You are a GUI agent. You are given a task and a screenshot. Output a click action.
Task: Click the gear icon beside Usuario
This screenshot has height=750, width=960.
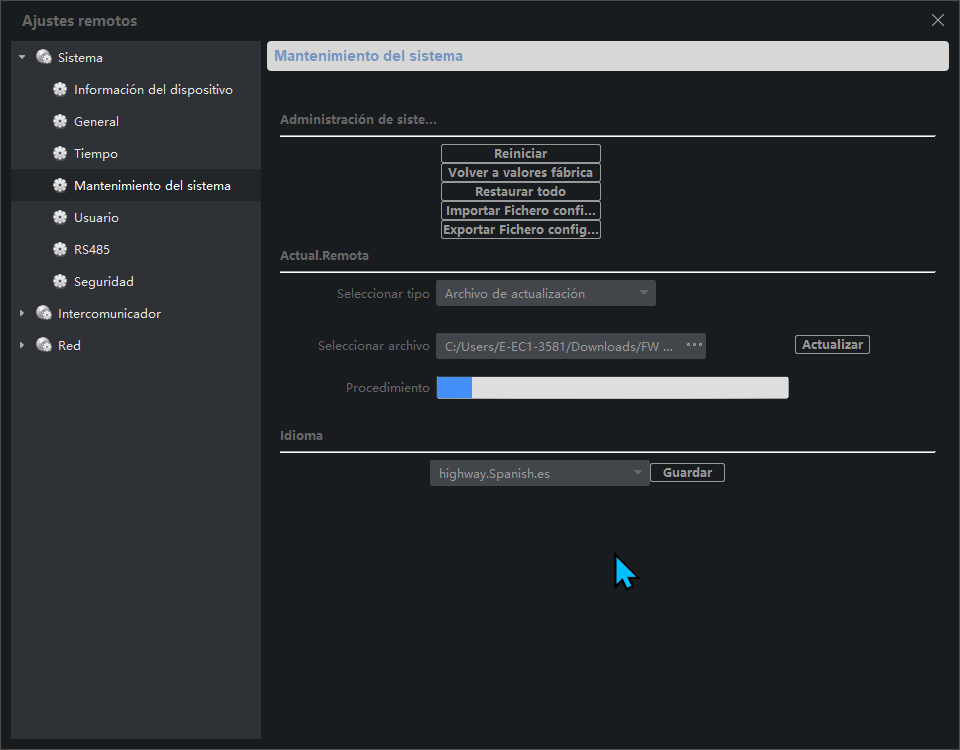pyautogui.click(x=60, y=217)
